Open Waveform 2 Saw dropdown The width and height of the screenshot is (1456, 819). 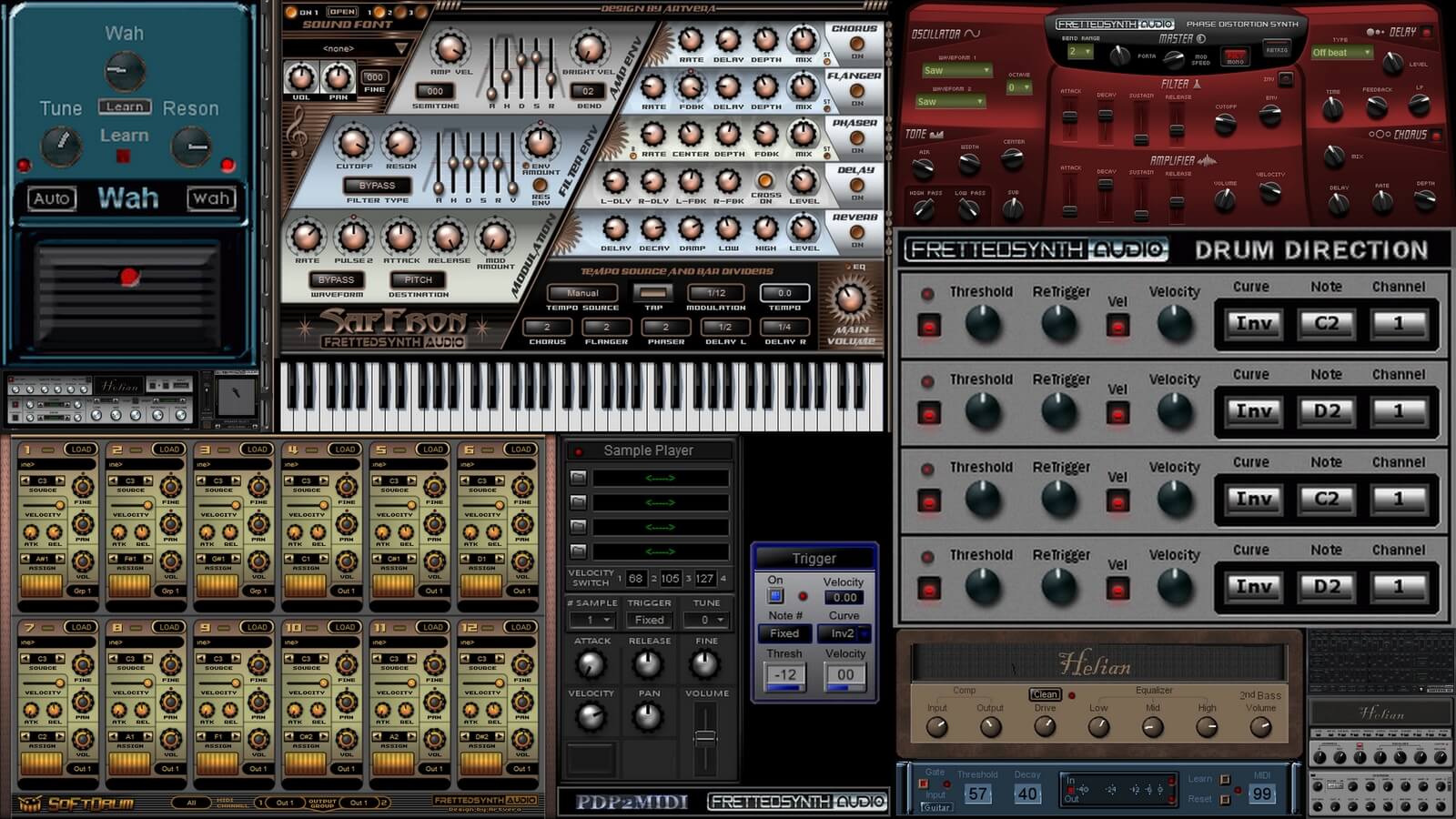[x=950, y=101]
